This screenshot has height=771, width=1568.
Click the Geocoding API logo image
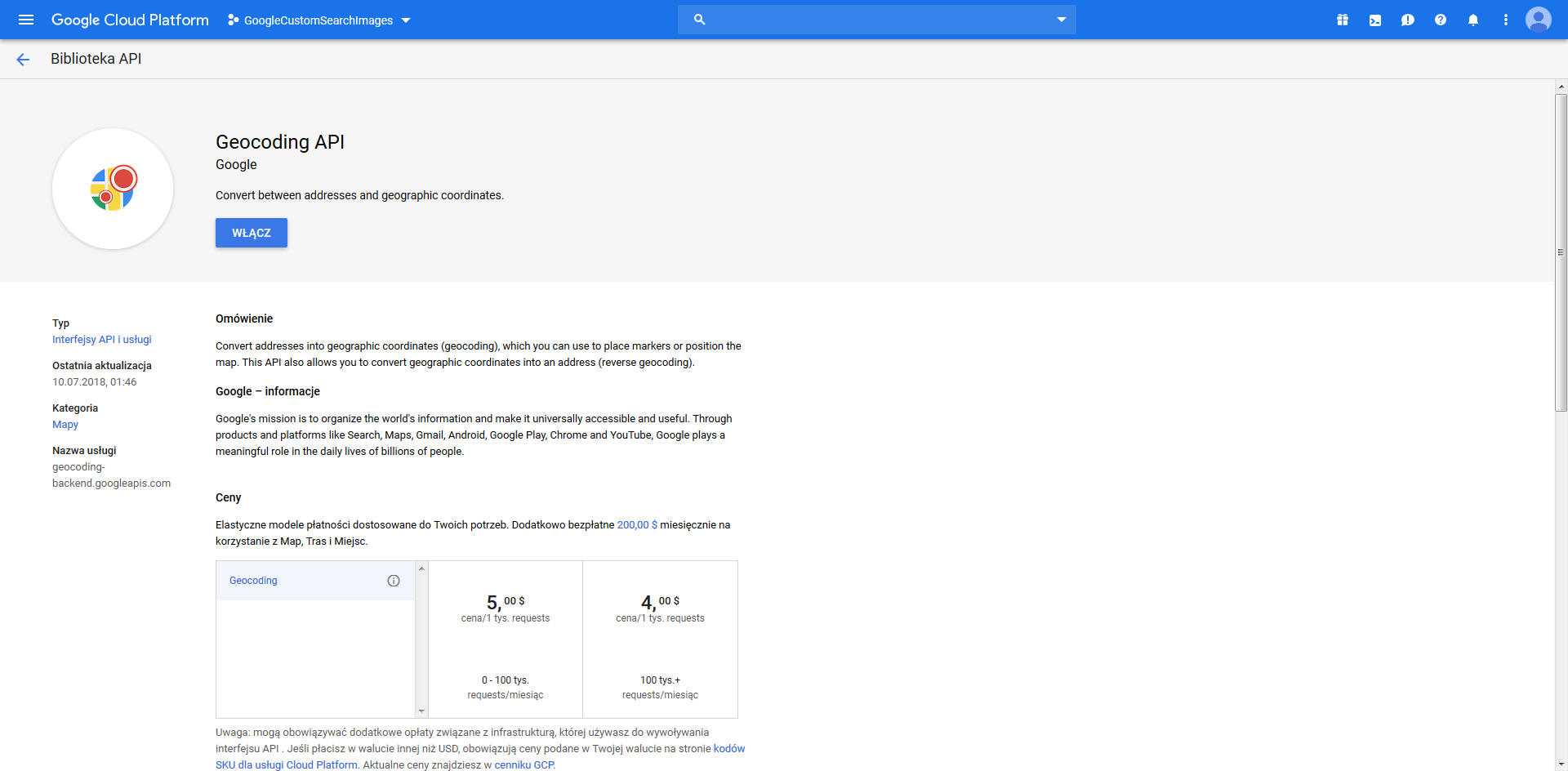113,189
